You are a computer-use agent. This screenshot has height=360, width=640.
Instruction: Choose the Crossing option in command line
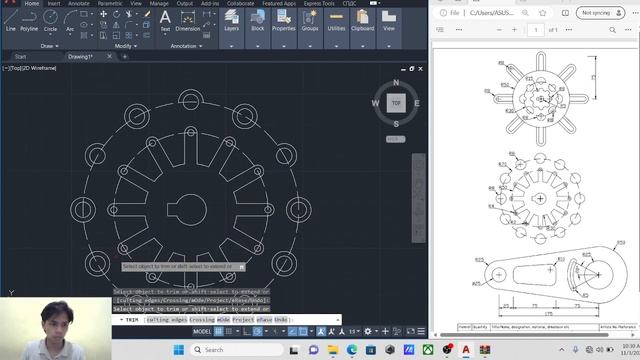202,320
